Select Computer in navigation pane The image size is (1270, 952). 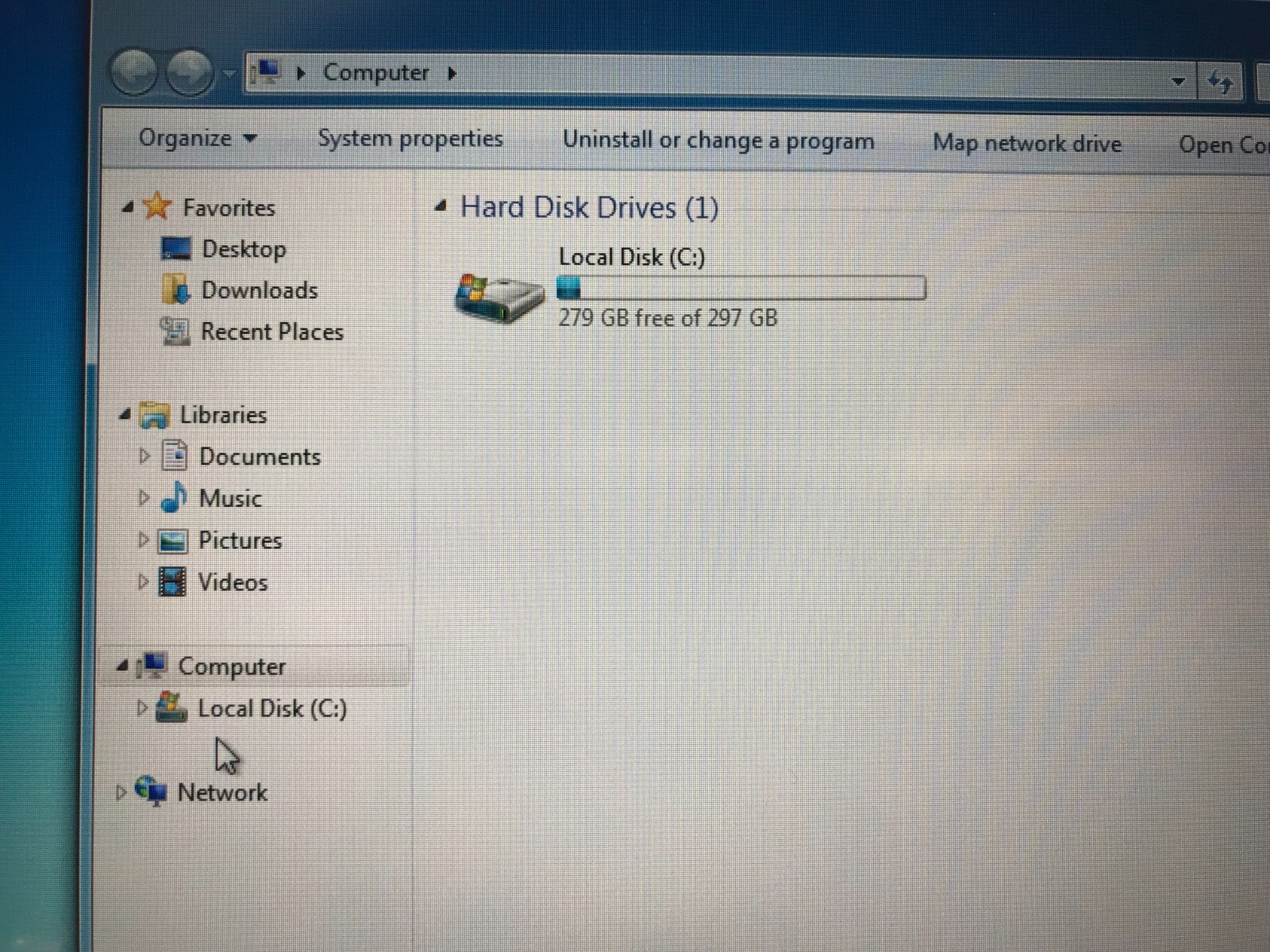[232, 667]
